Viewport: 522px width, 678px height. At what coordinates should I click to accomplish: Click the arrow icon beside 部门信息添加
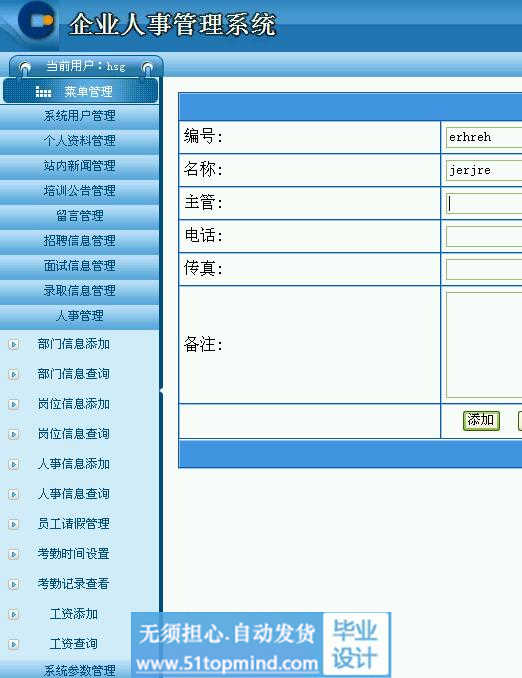click(14, 345)
